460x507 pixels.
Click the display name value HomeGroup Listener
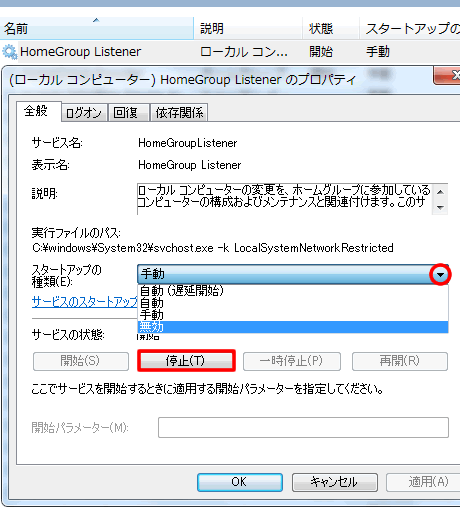click(x=189, y=165)
